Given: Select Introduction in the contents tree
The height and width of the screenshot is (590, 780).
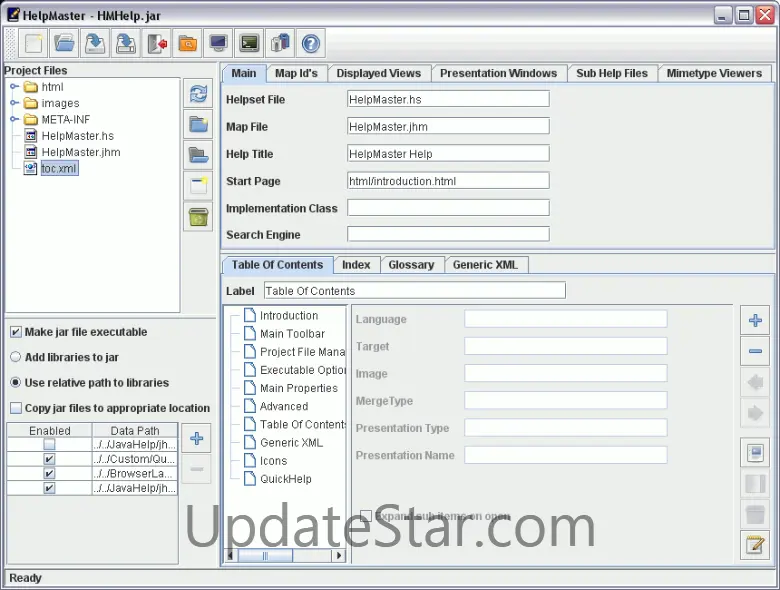Looking at the screenshot, I should pyautogui.click(x=289, y=315).
